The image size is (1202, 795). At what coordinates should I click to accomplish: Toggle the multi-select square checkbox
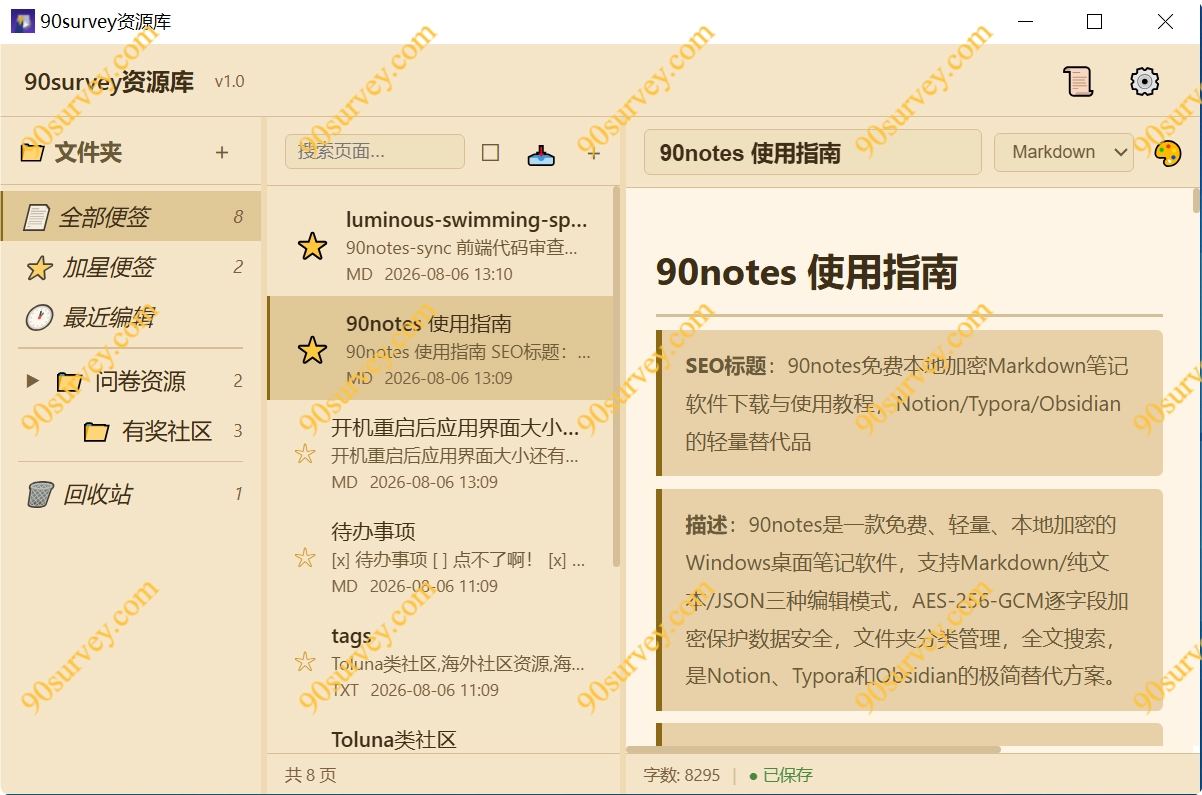(x=490, y=153)
